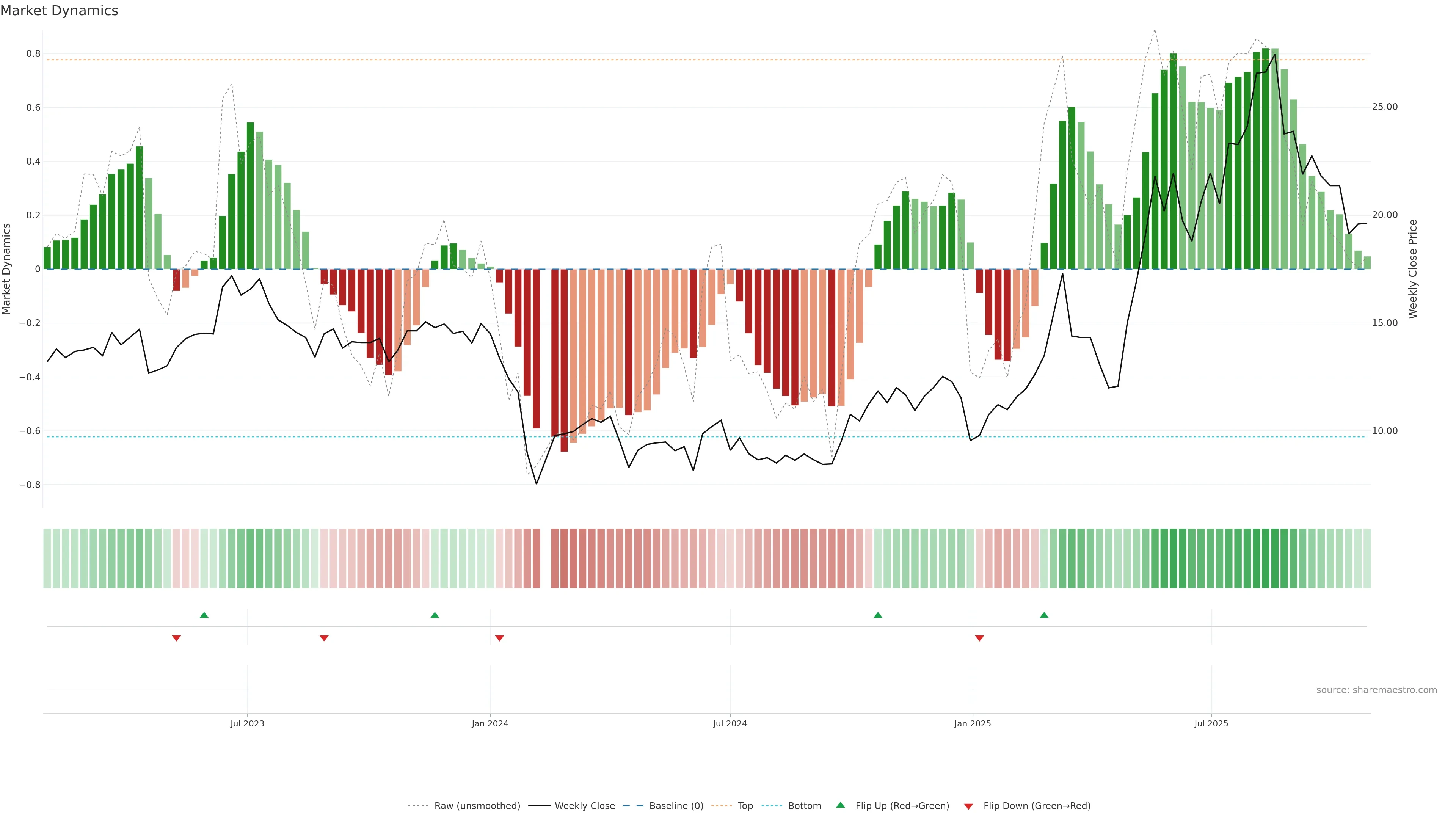Click the flip-down triangle just after Jan 2025

point(979,638)
